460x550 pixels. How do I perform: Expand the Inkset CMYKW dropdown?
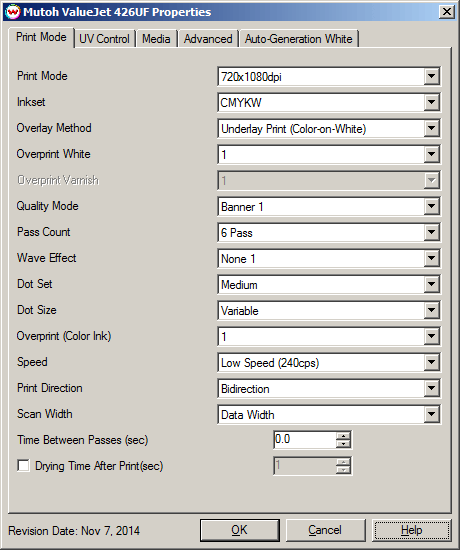pyautogui.click(x=329, y=102)
